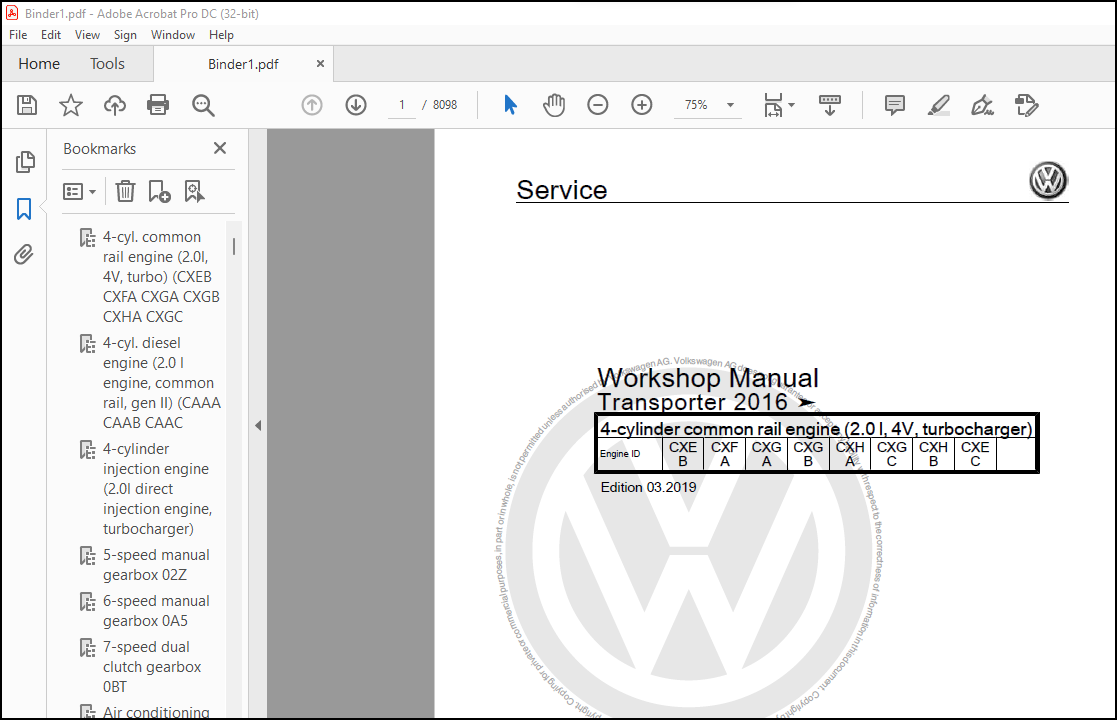Open Bookmarks options menu dropdown
This screenshot has height=720, width=1117.
point(80,192)
